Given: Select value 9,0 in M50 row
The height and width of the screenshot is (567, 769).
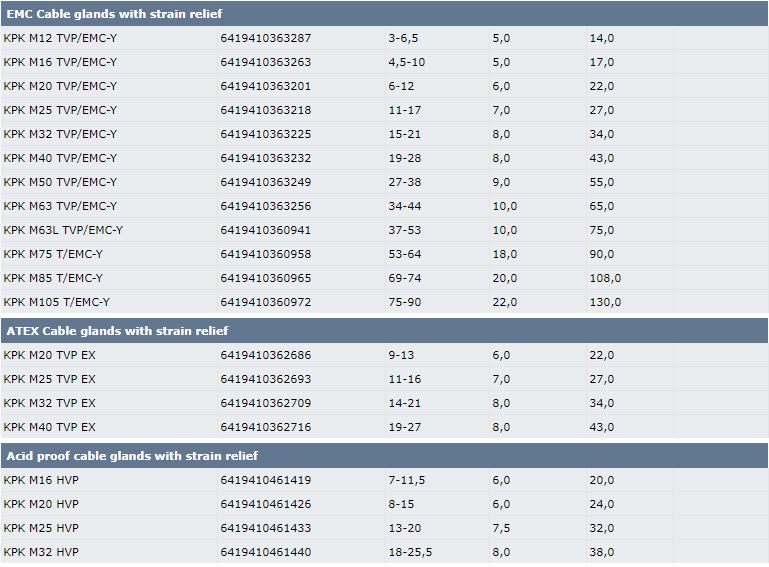Looking at the screenshot, I should coord(501,182).
